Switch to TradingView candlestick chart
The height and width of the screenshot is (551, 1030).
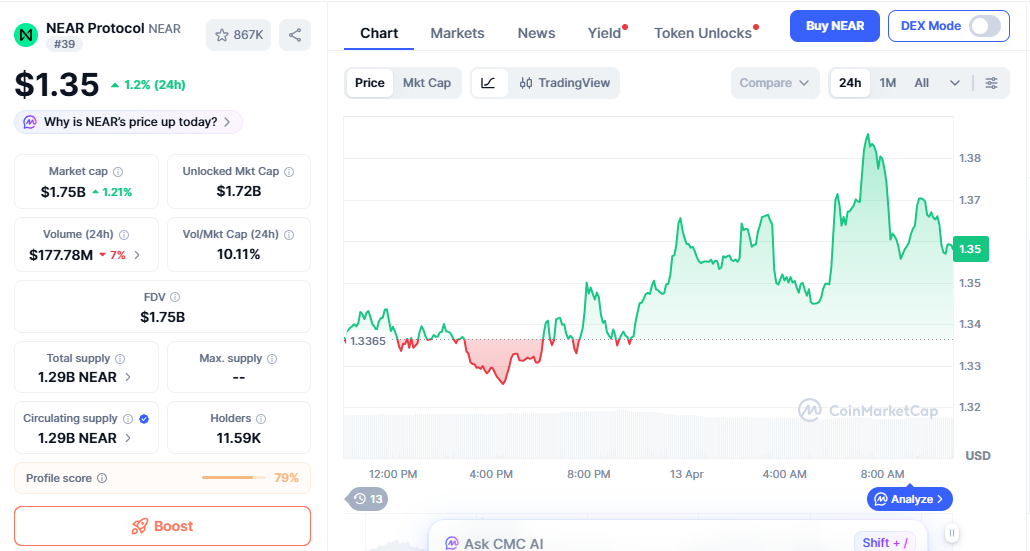(x=564, y=83)
